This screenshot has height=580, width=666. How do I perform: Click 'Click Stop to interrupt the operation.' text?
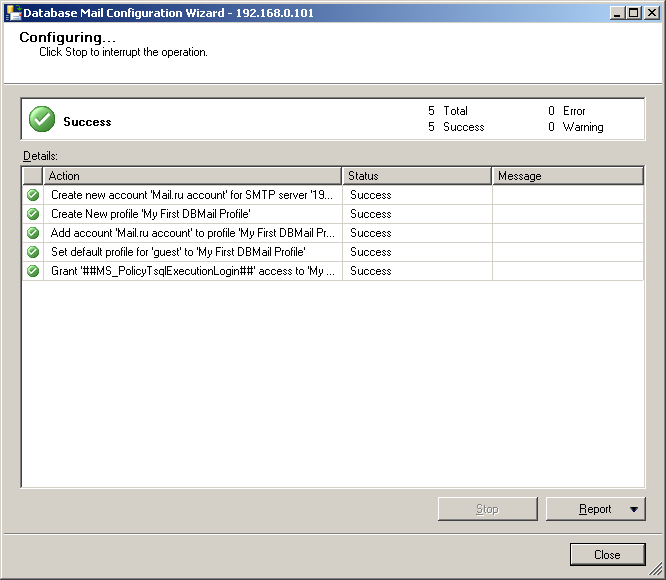pyautogui.click(x=123, y=52)
